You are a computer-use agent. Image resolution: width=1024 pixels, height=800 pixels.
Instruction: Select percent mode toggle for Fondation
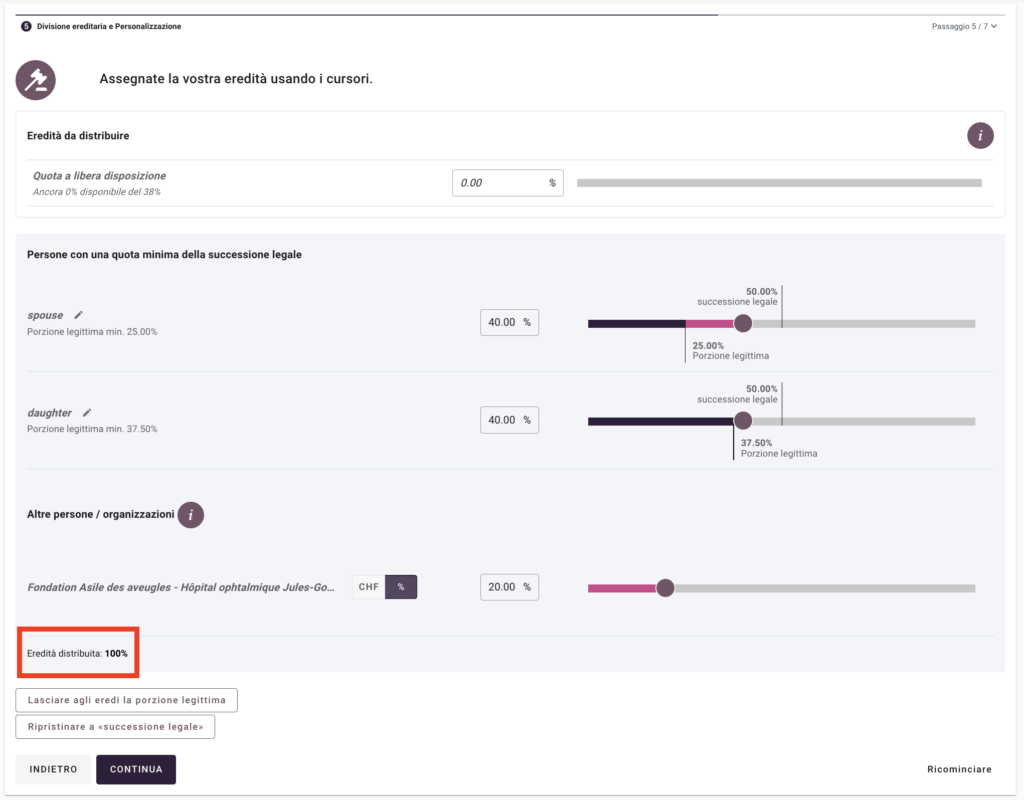pyautogui.click(x=401, y=587)
